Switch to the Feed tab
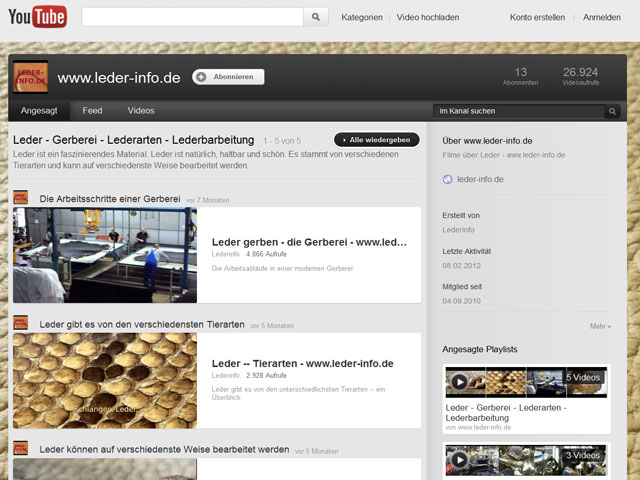 click(x=92, y=111)
